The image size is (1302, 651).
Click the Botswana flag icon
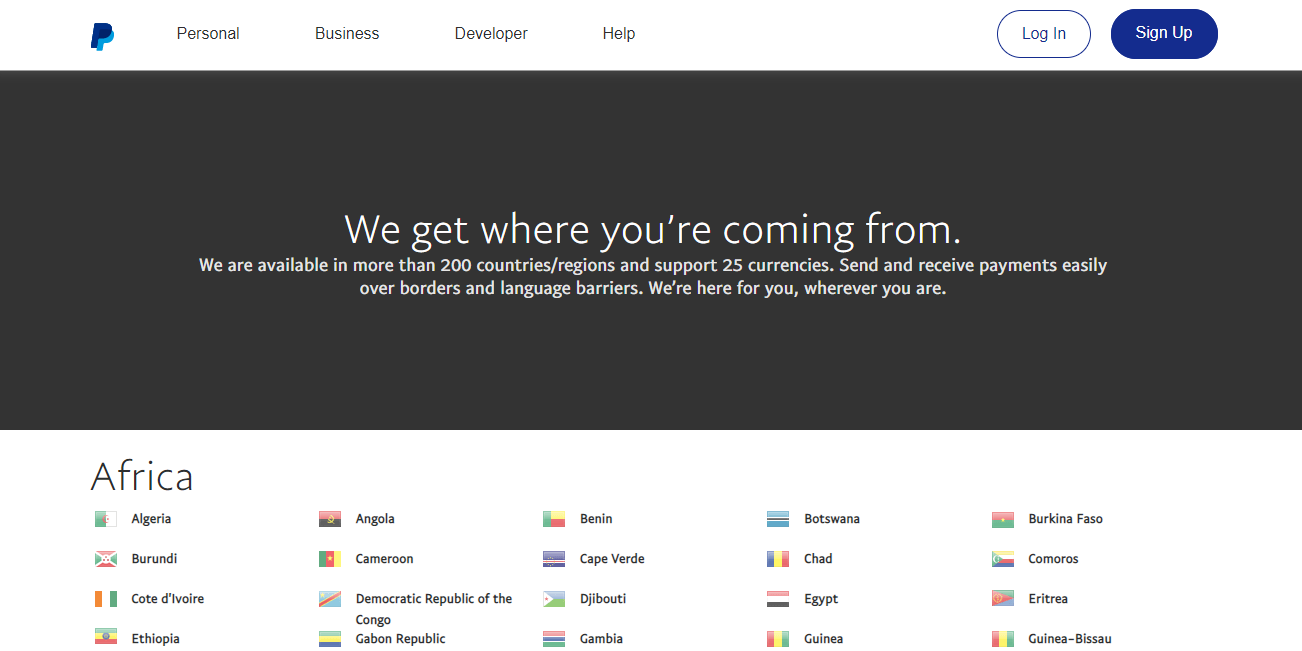778,519
